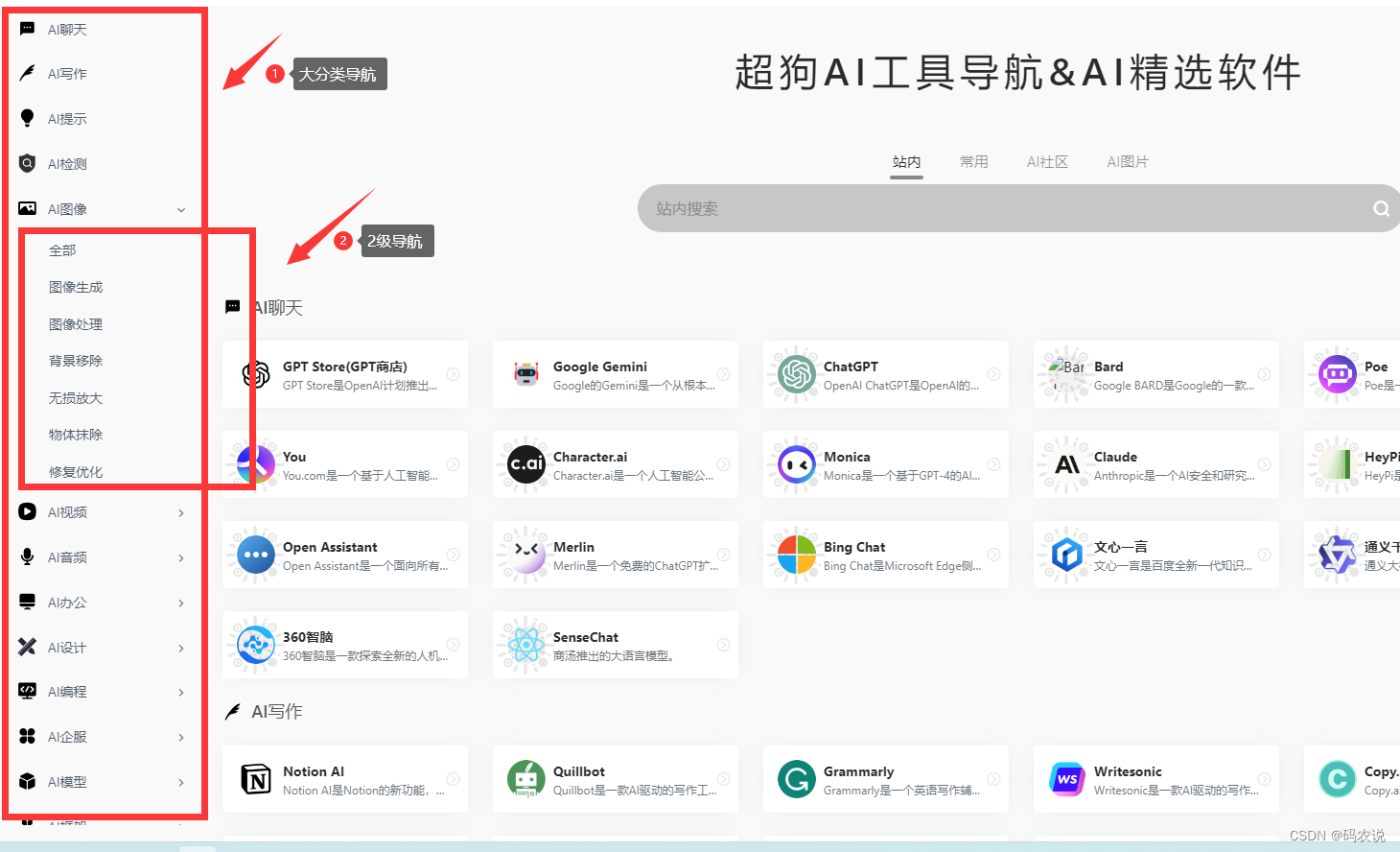Click the SenseChat logo icon
Image resolution: width=1400 pixels, height=852 pixels.
526,645
